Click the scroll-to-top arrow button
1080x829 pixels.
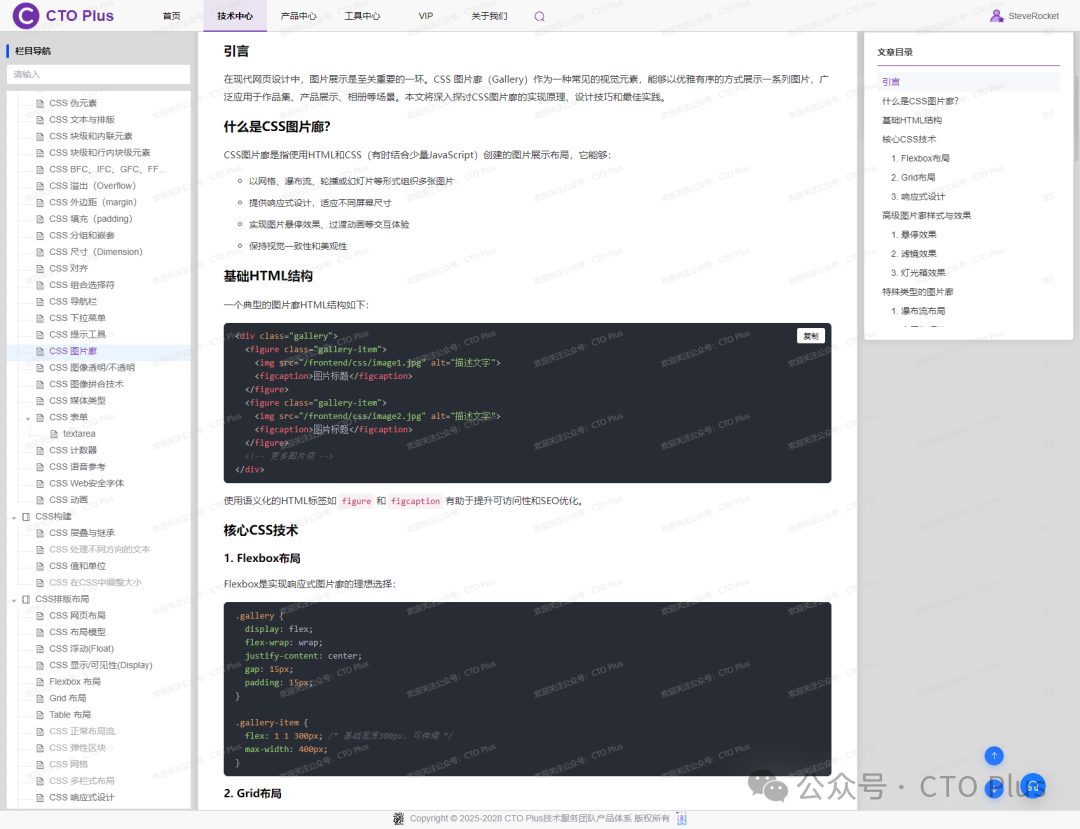[993, 755]
